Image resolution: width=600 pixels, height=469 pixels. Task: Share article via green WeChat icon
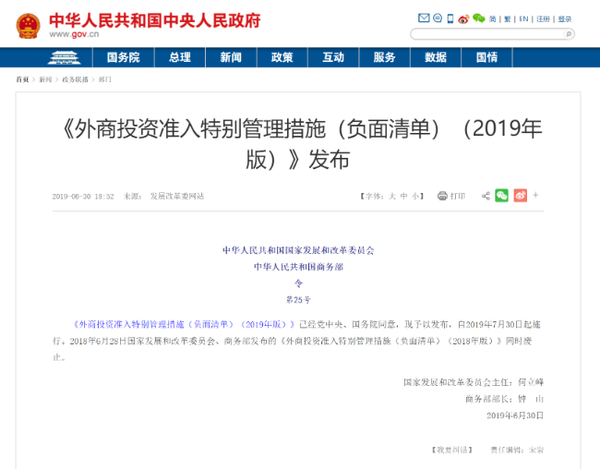(502, 196)
